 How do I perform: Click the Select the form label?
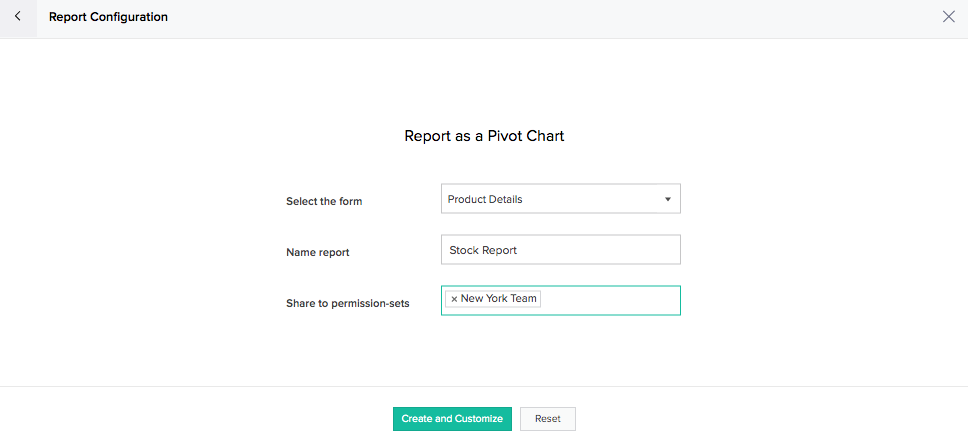pos(324,201)
